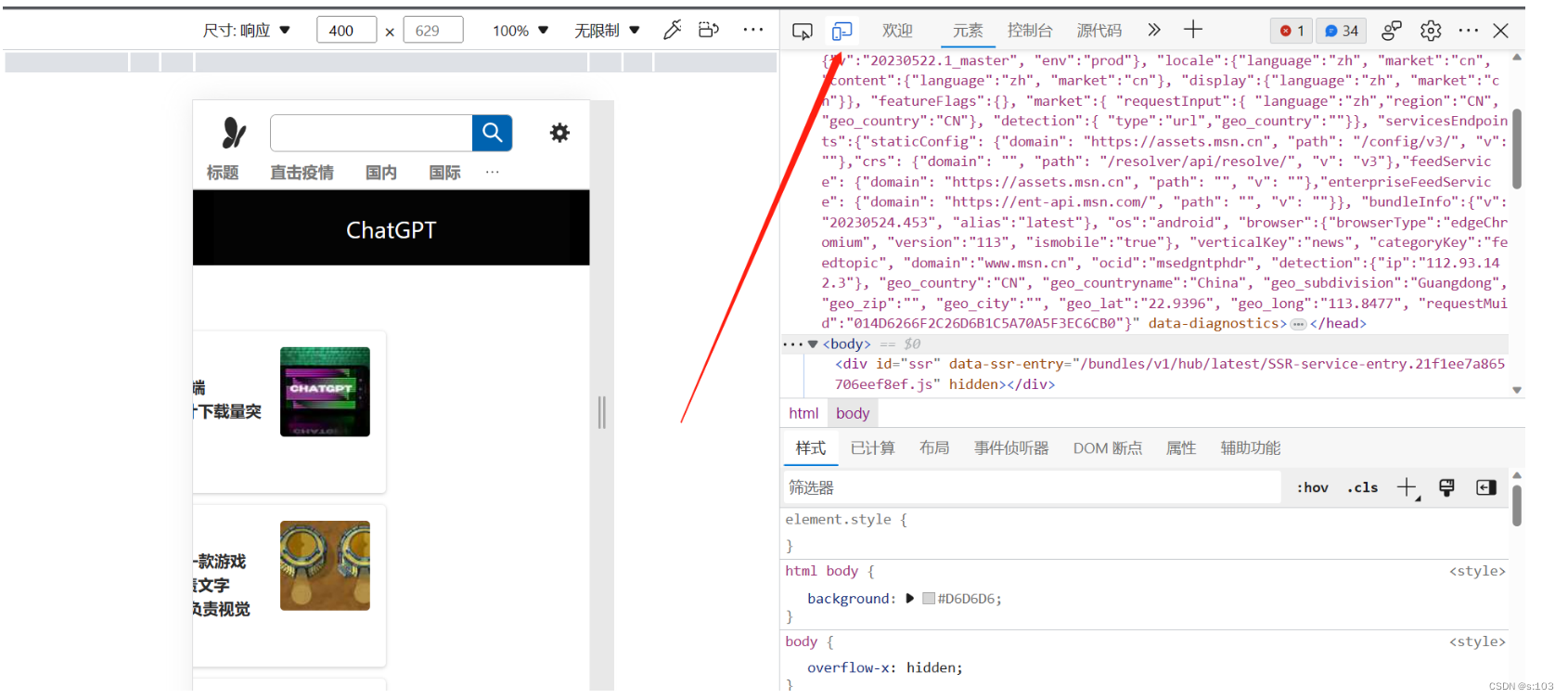
Task: Select body in the breadcrumb bar
Action: tap(853, 414)
